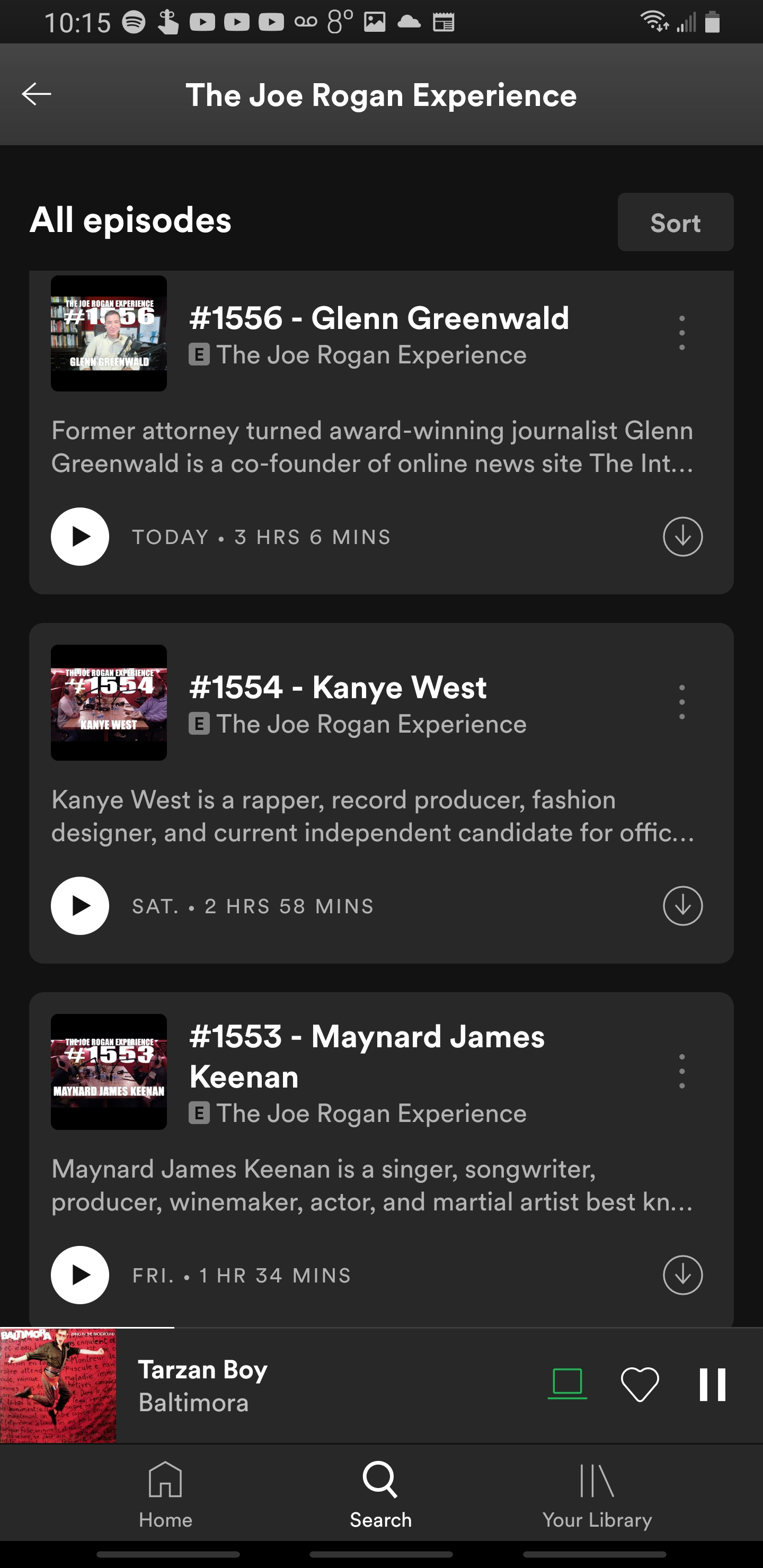
Task: Open more options for Maynard James Keenan episode
Action: click(x=682, y=1071)
